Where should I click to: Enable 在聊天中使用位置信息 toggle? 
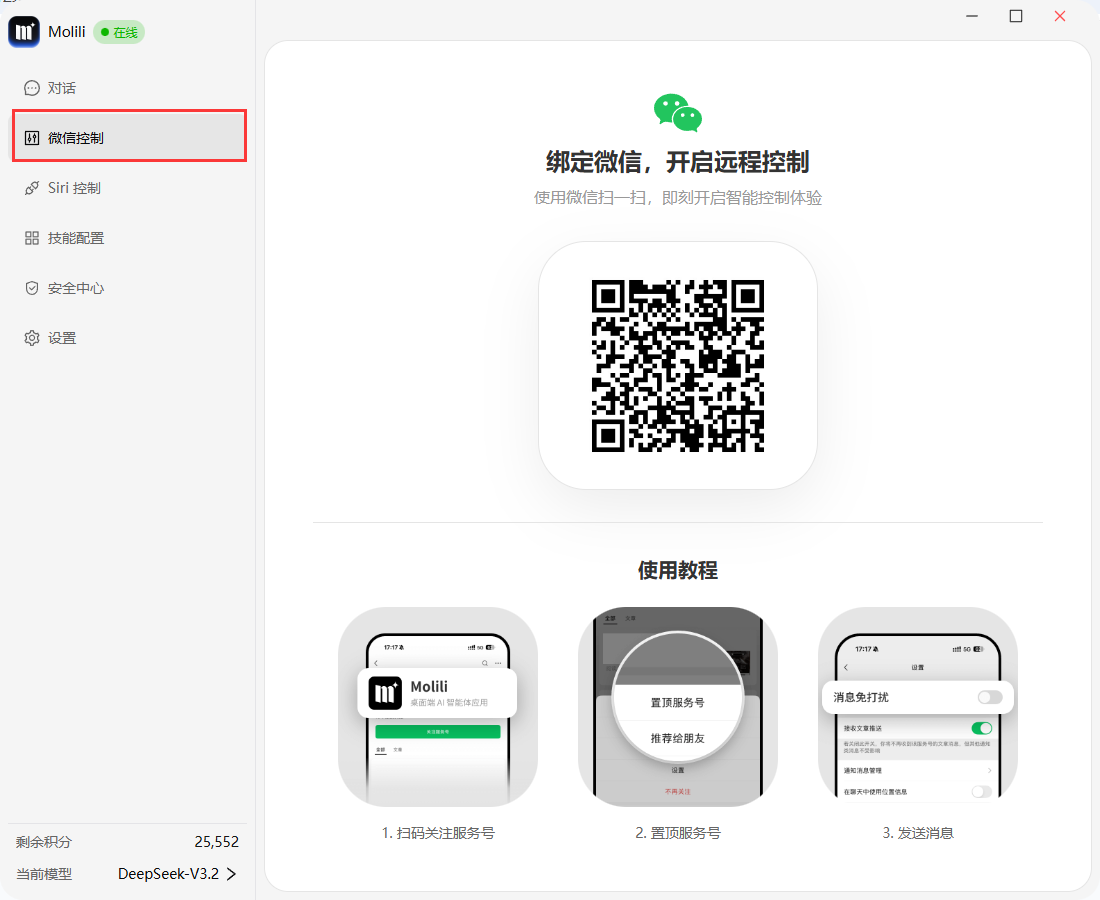(981, 792)
